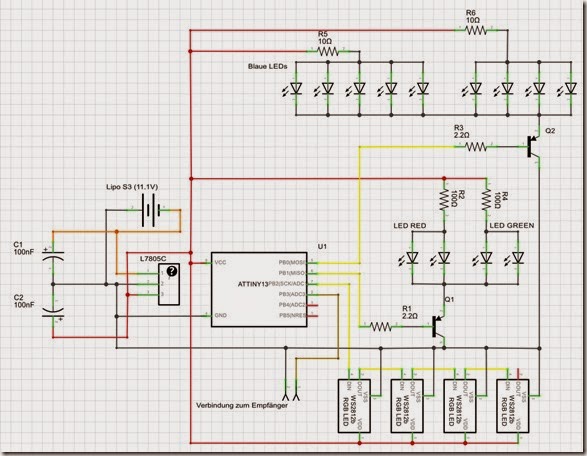The image size is (587, 456).
Task: Click the 'LED GREEN' label
Action: (511, 225)
